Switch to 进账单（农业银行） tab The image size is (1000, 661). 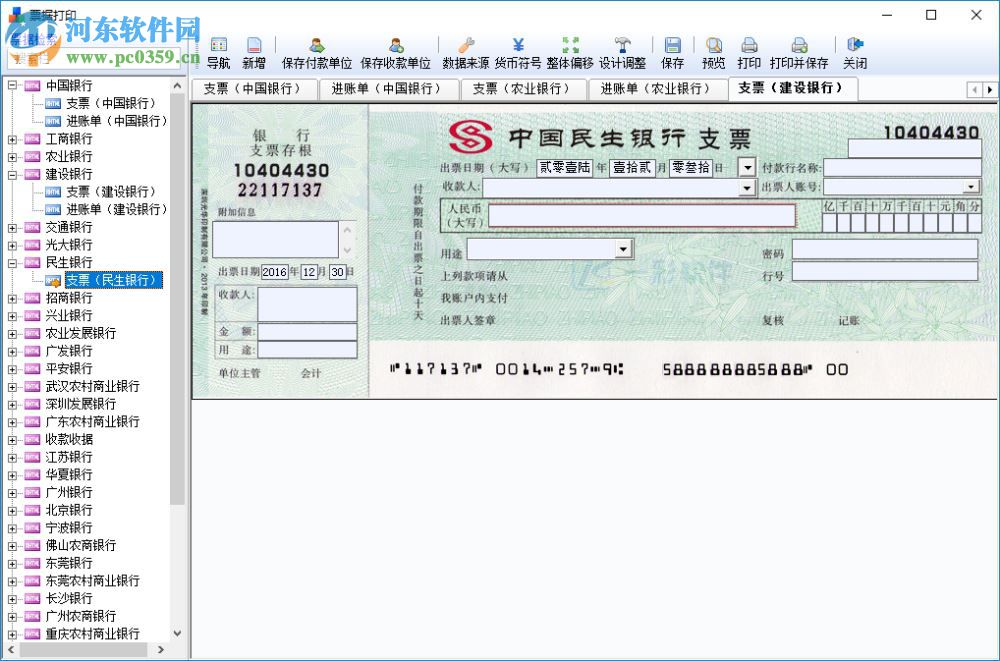(657, 89)
